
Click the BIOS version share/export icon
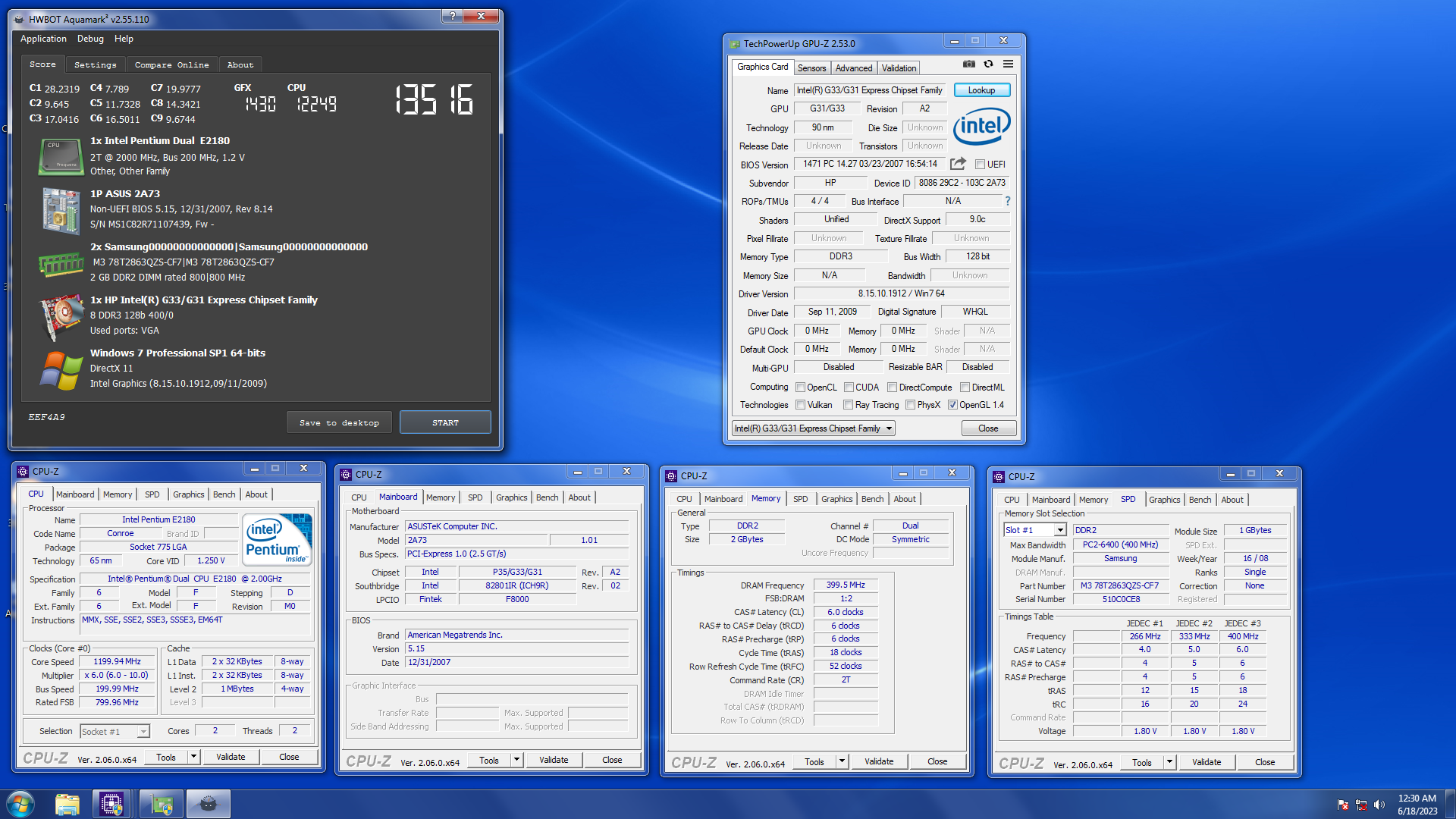(x=959, y=164)
